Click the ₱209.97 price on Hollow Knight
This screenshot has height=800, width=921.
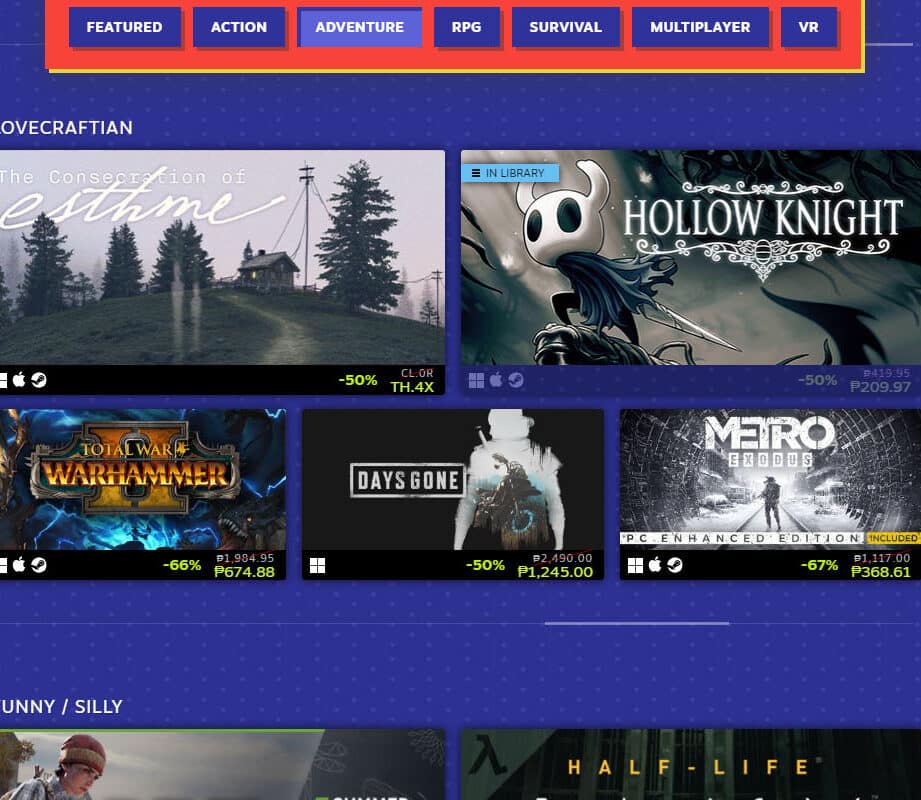coord(880,386)
